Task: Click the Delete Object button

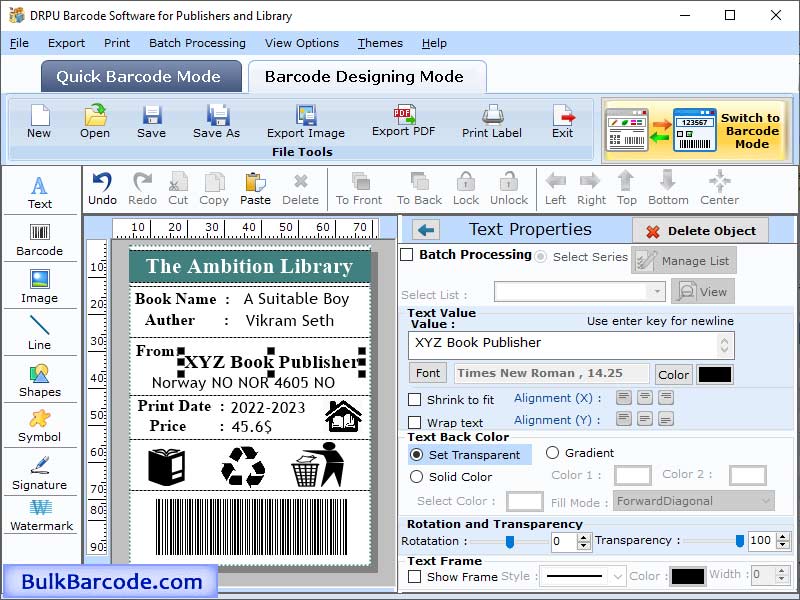Action: point(699,230)
